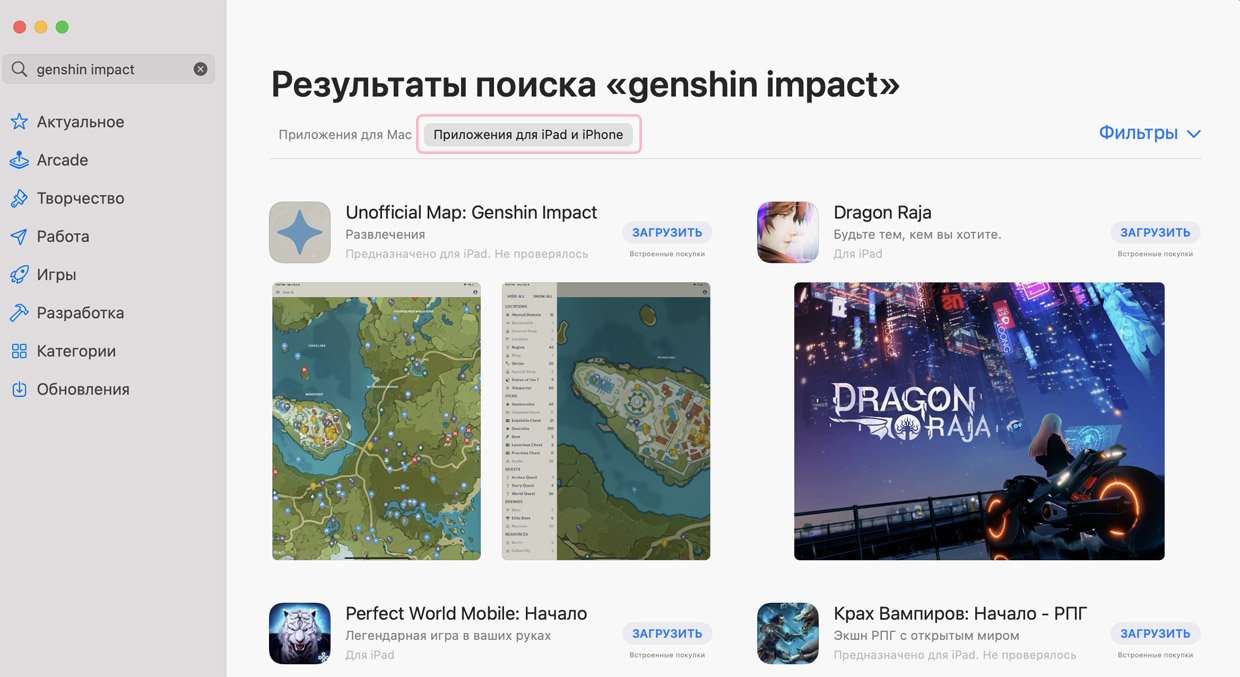Expand the Фильтры dropdown

tap(1149, 133)
